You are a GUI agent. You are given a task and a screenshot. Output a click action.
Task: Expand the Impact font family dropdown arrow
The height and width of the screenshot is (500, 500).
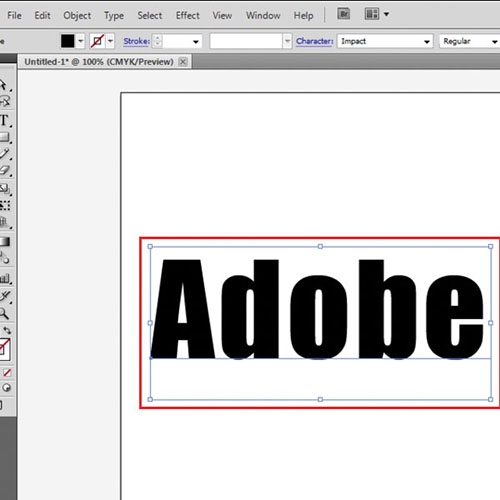[x=427, y=42]
